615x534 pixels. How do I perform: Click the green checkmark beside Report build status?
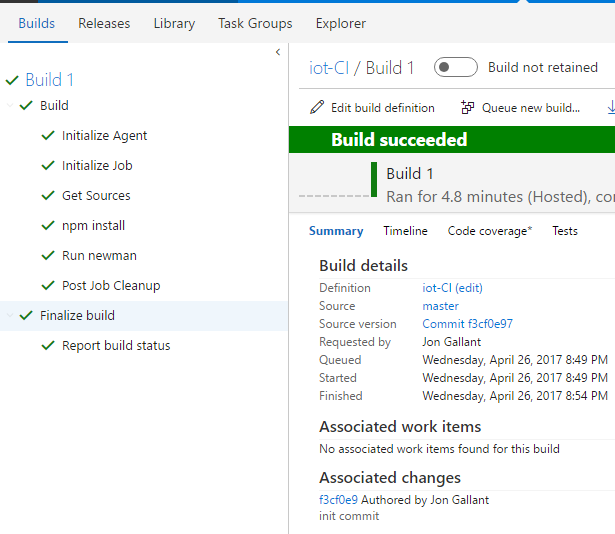coord(47,346)
